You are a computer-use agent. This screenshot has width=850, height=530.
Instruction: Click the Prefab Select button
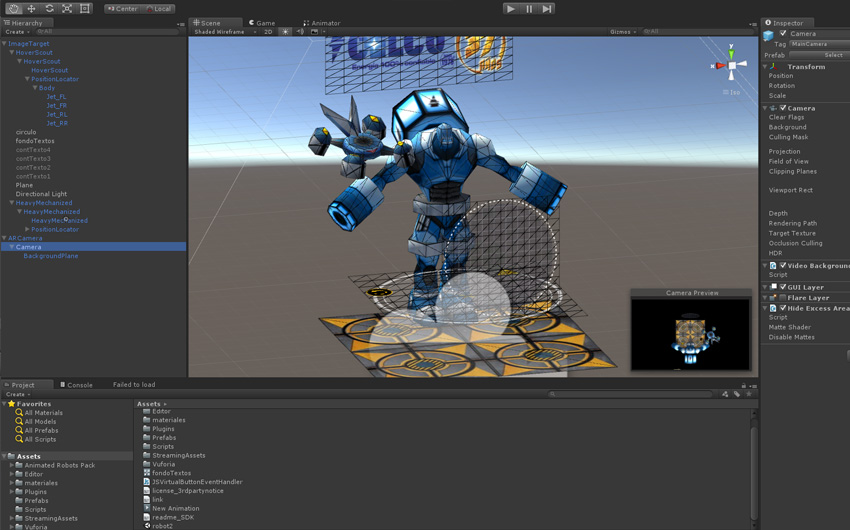(820, 55)
